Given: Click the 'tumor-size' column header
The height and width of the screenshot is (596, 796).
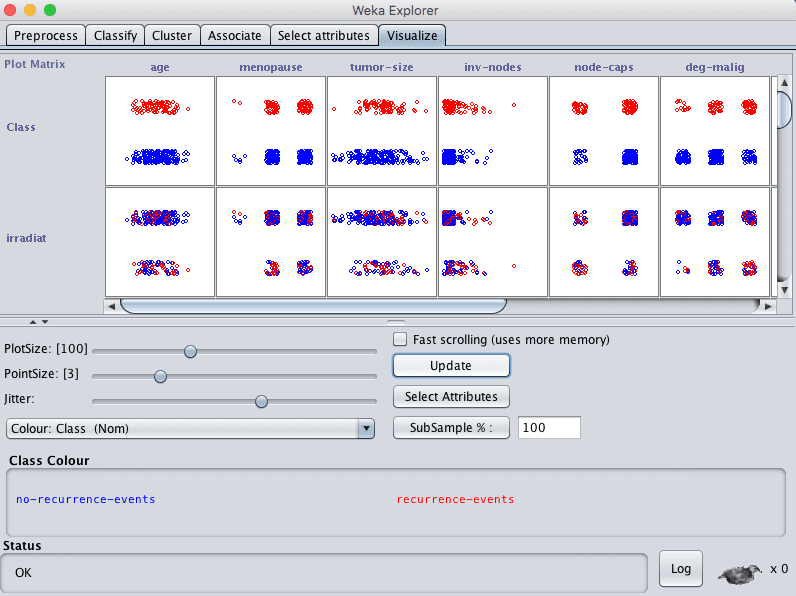Looking at the screenshot, I should click(382, 67).
